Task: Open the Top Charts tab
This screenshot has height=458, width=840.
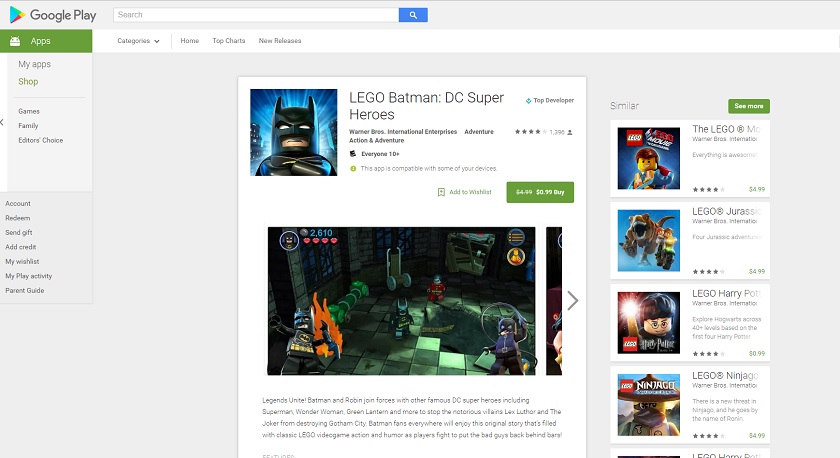Action: [228, 41]
